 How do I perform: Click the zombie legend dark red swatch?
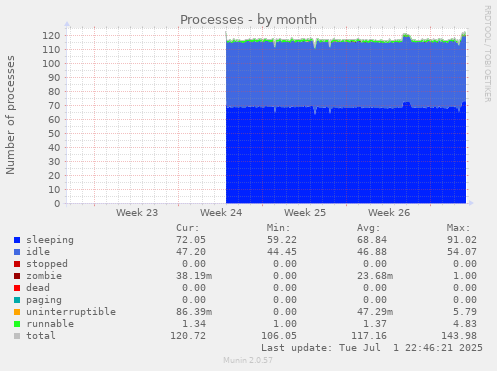[17, 276]
